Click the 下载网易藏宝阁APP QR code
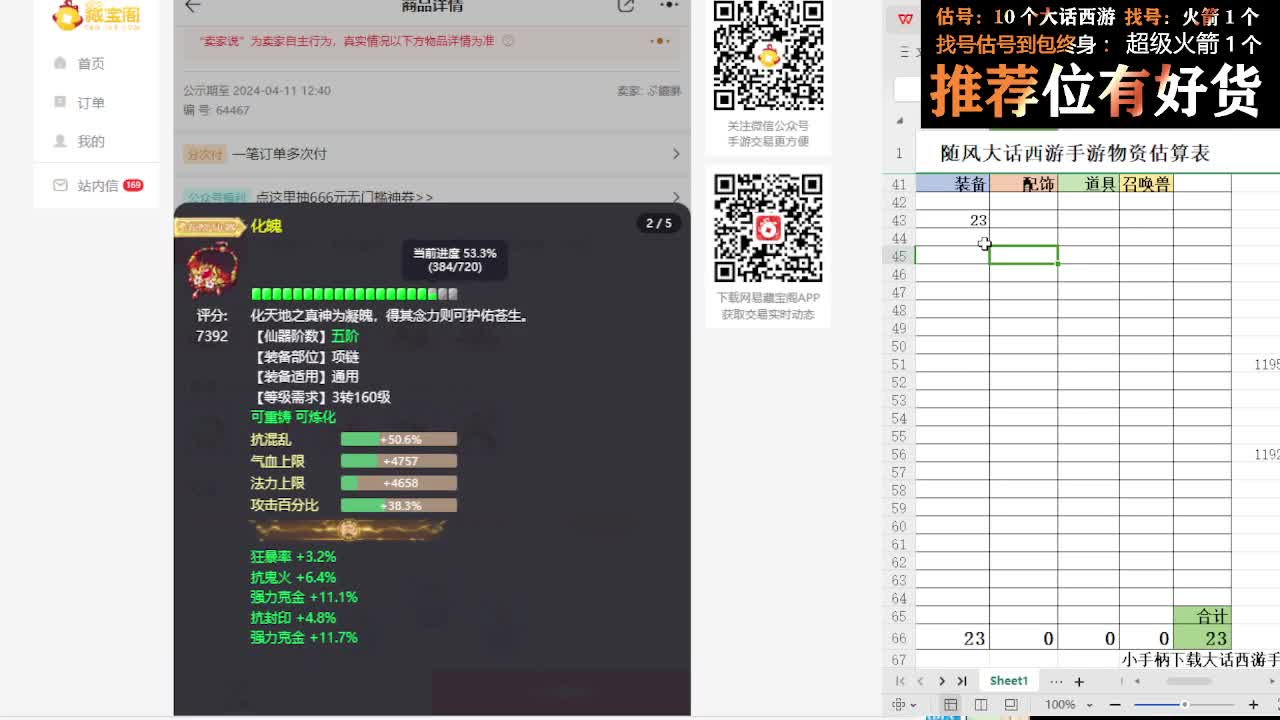This screenshot has height=720, width=1280. pos(768,228)
